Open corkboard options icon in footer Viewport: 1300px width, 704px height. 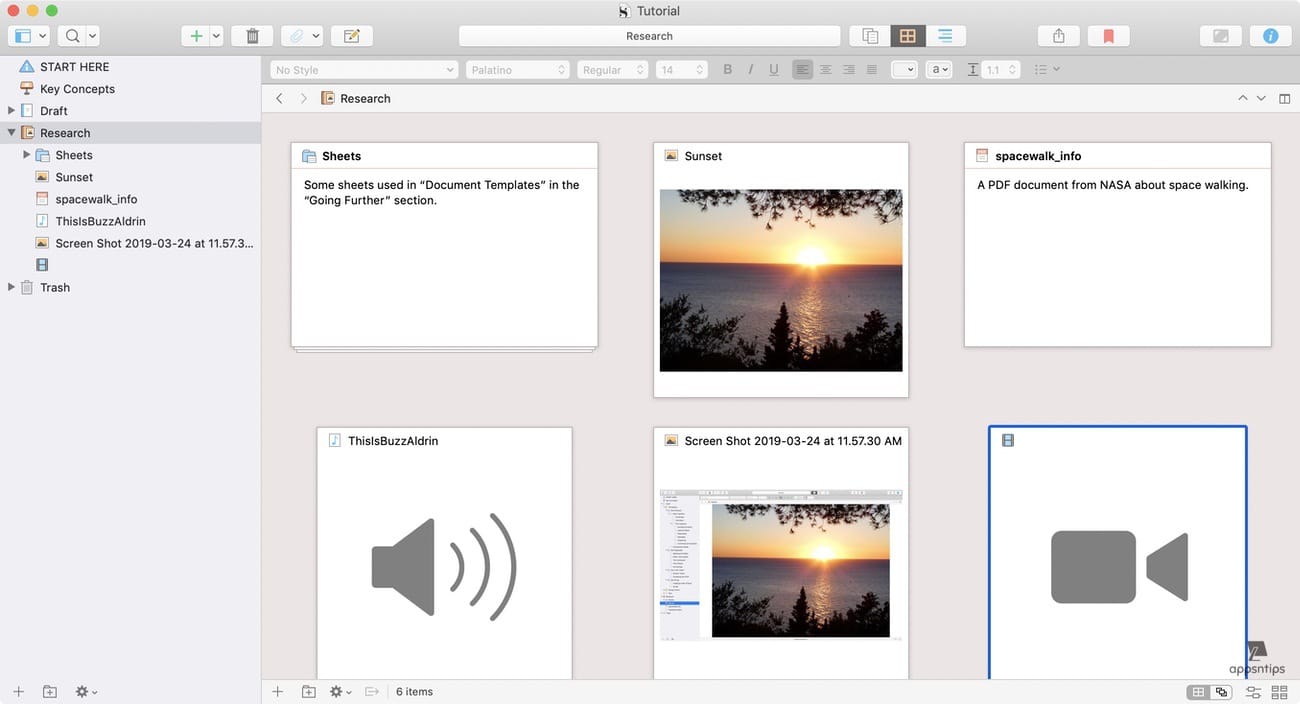pyautogui.click(x=1253, y=692)
